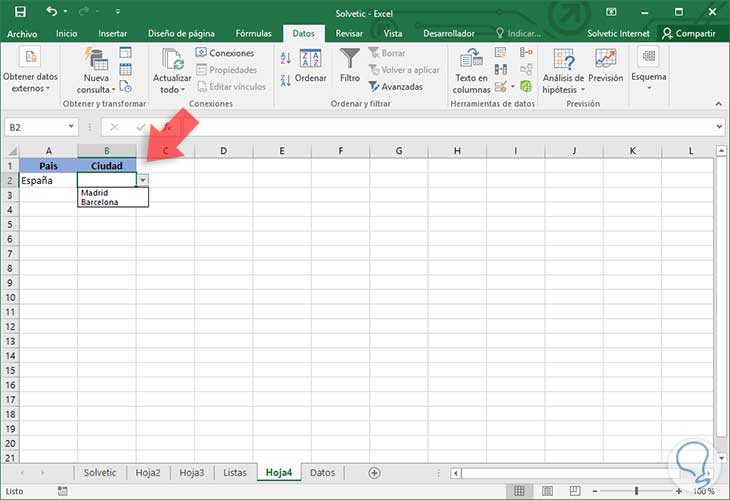Click the Consolidar icon
Screen dimensions: 730x500
pos(526,52)
